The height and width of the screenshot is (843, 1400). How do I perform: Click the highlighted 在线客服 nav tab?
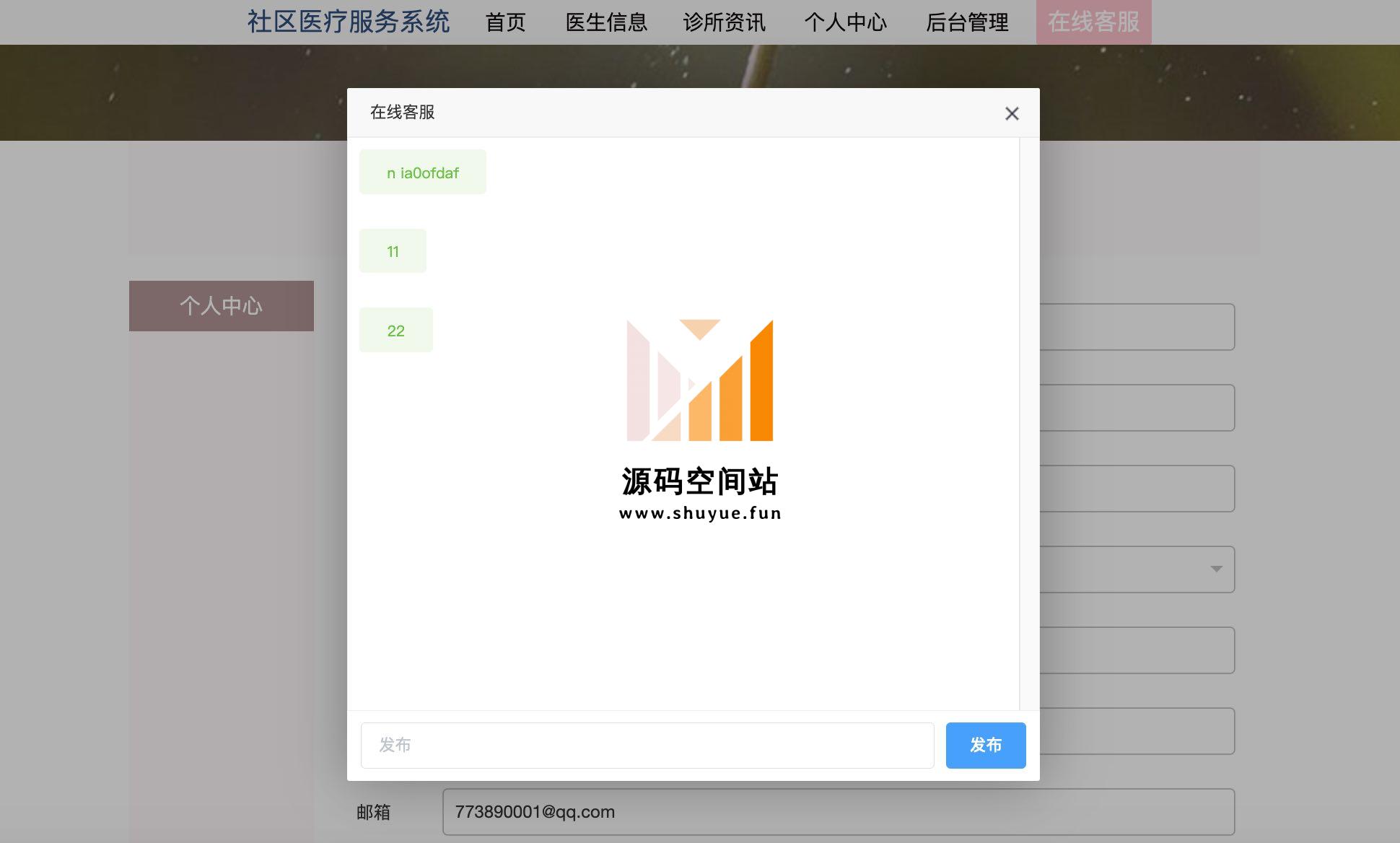coord(1094,22)
